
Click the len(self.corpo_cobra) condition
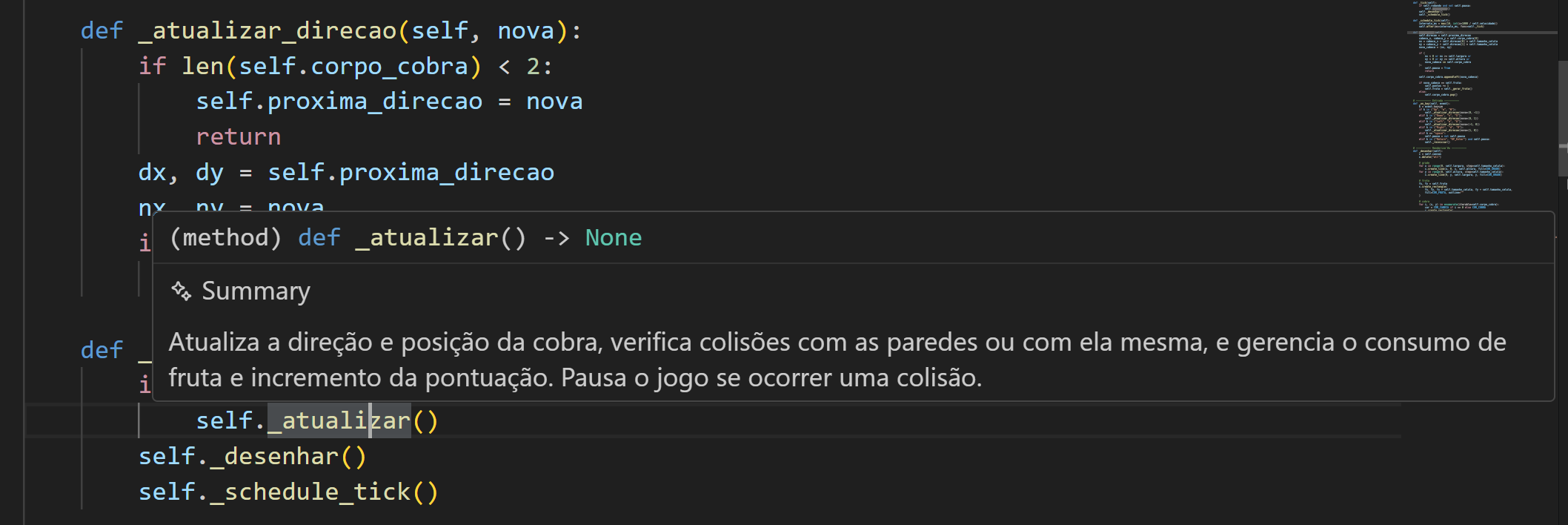[330, 65]
